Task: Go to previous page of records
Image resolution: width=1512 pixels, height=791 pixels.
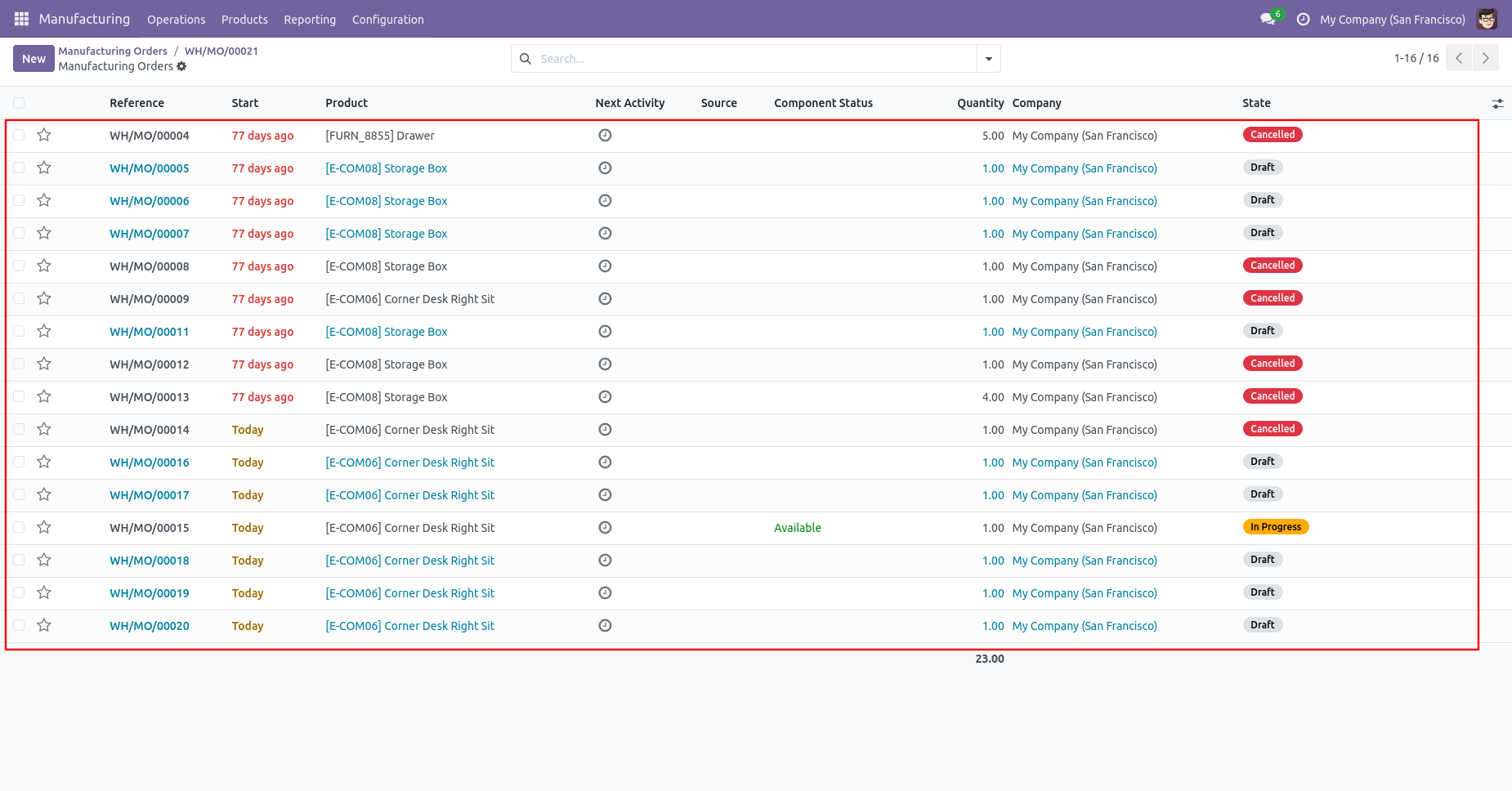Action: point(1459,58)
